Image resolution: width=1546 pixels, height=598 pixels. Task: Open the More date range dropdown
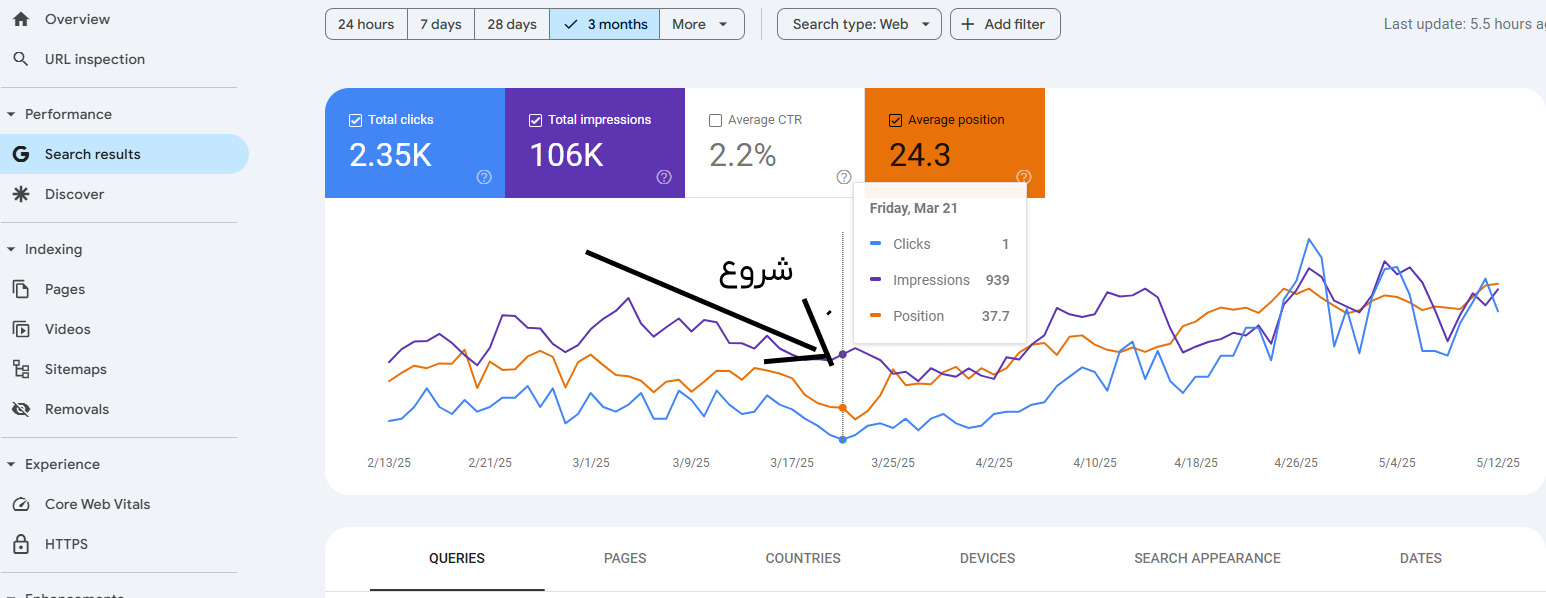[x=701, y=24]
